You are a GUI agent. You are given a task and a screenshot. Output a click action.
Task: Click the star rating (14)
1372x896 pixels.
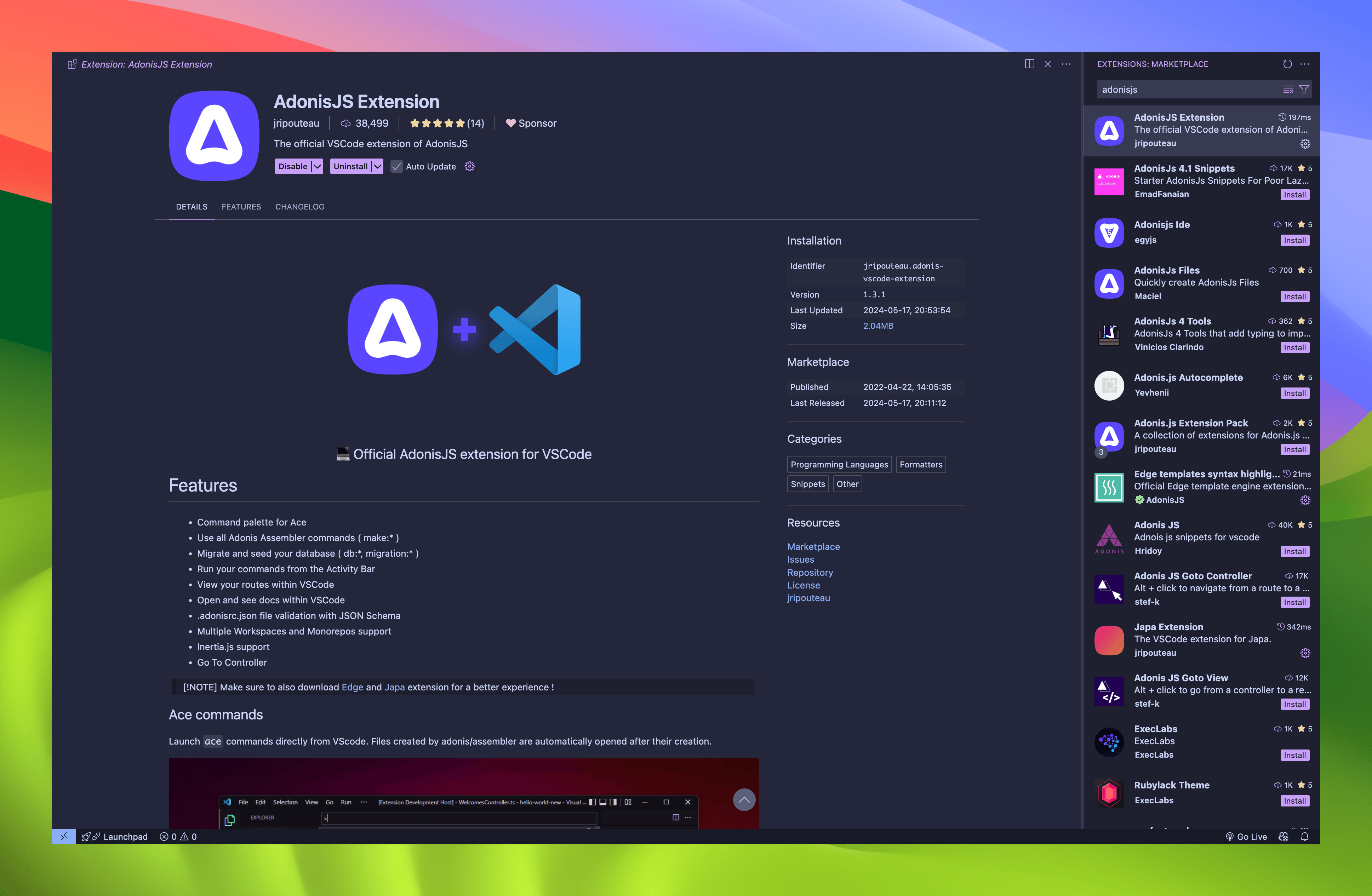click(447, 123)
